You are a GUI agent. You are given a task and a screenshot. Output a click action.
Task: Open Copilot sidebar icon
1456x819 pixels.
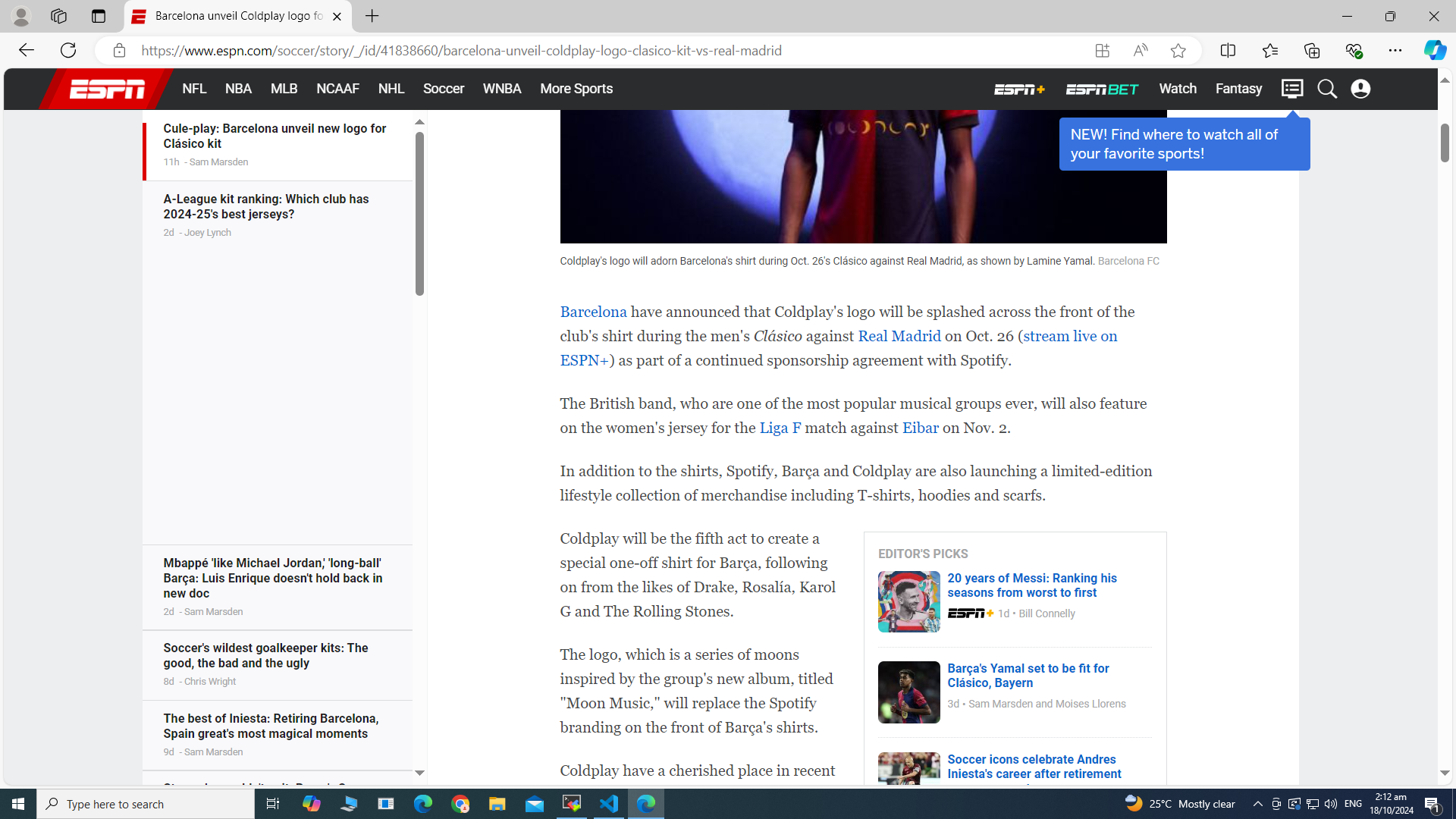pyautogui.click(x=1435, y=50)
